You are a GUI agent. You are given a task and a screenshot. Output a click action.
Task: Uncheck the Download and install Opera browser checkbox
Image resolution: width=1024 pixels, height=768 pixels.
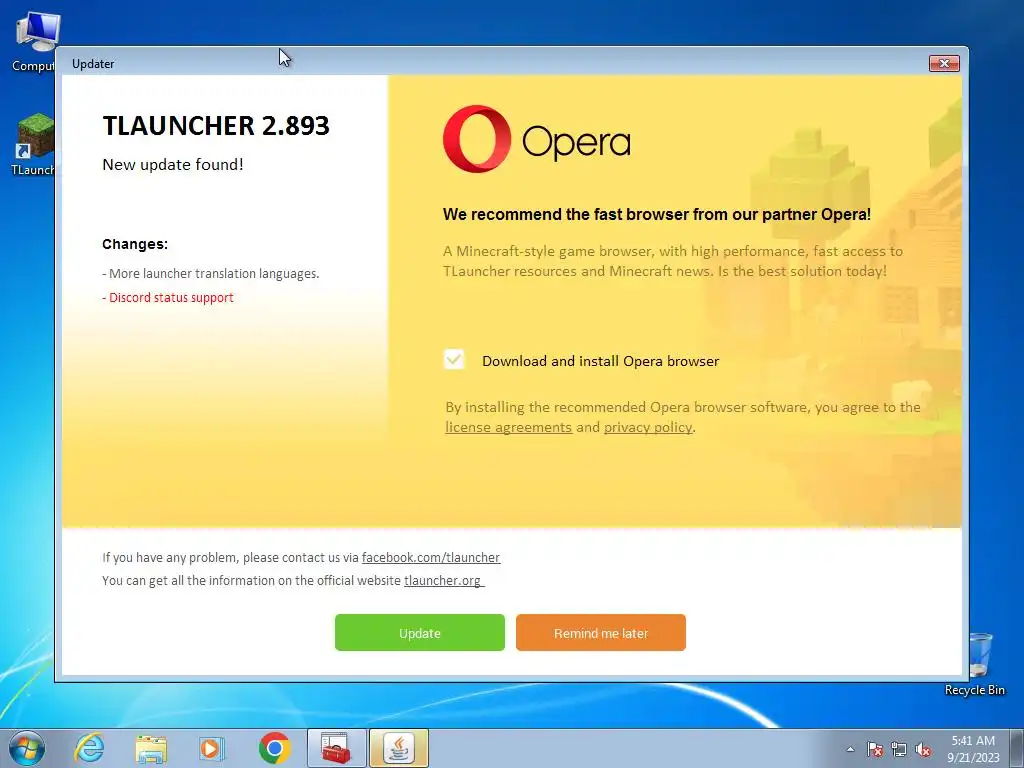454,360
